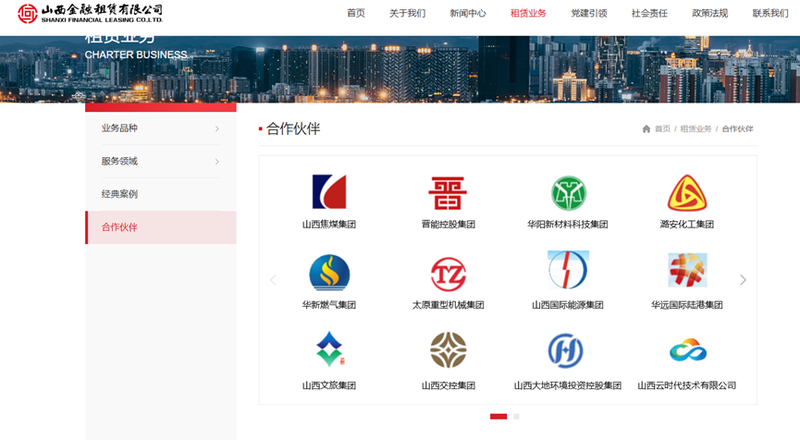
Task: Expand the 服务领域 sidebar chevron
Action: (x=217, y=162)
